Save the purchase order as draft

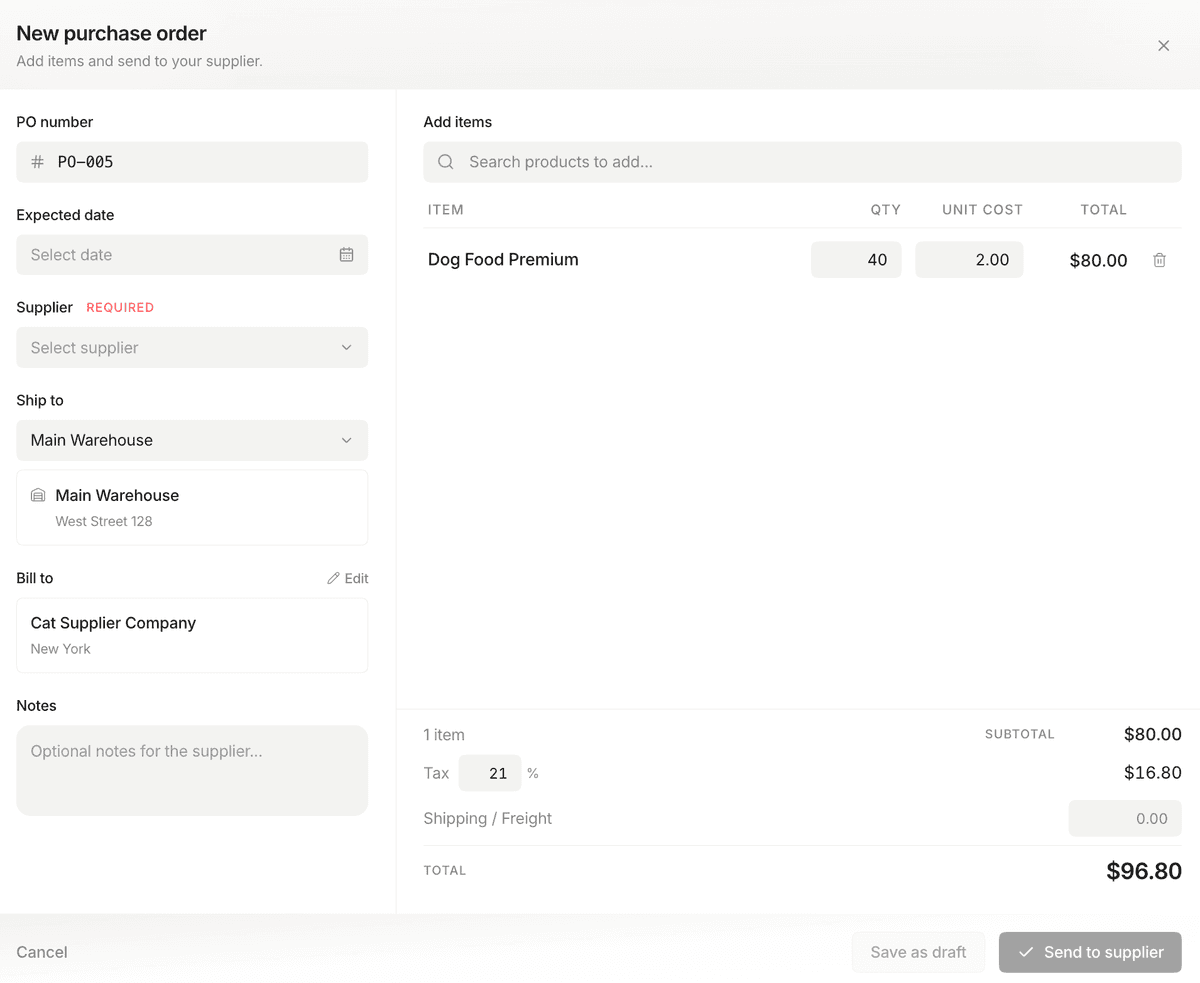point(918,952)
